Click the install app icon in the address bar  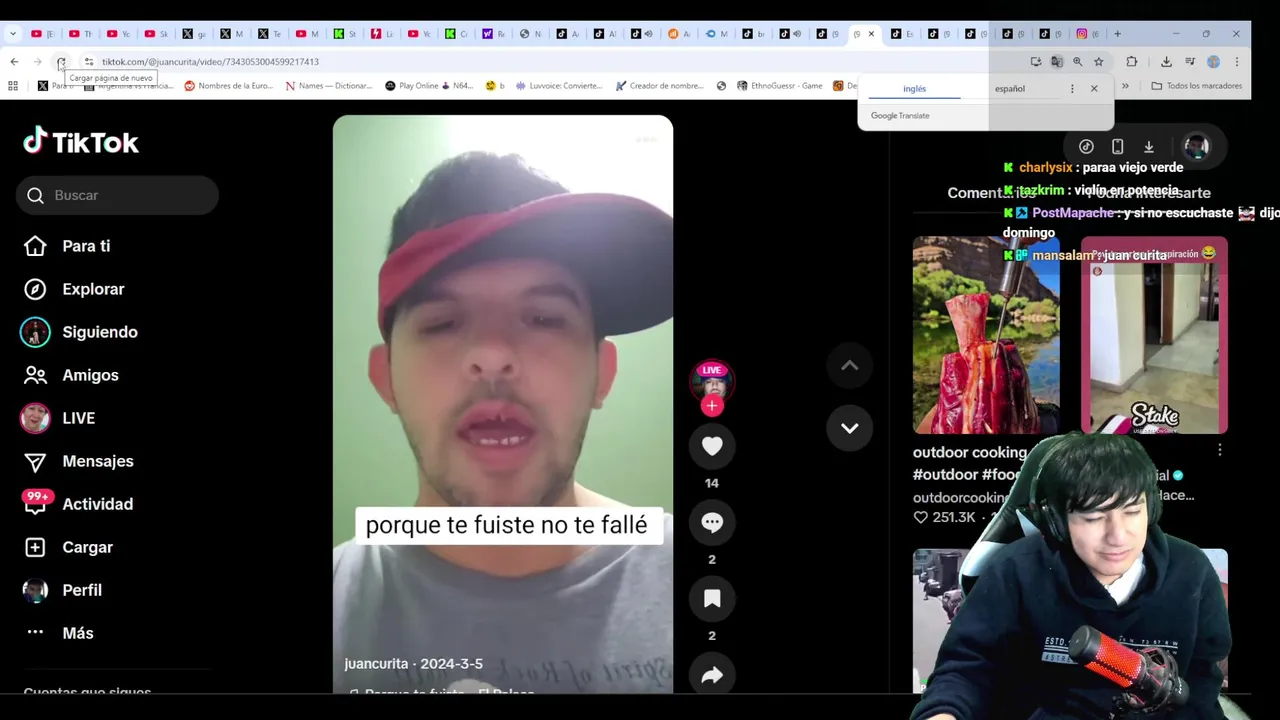coord(1036,62)
